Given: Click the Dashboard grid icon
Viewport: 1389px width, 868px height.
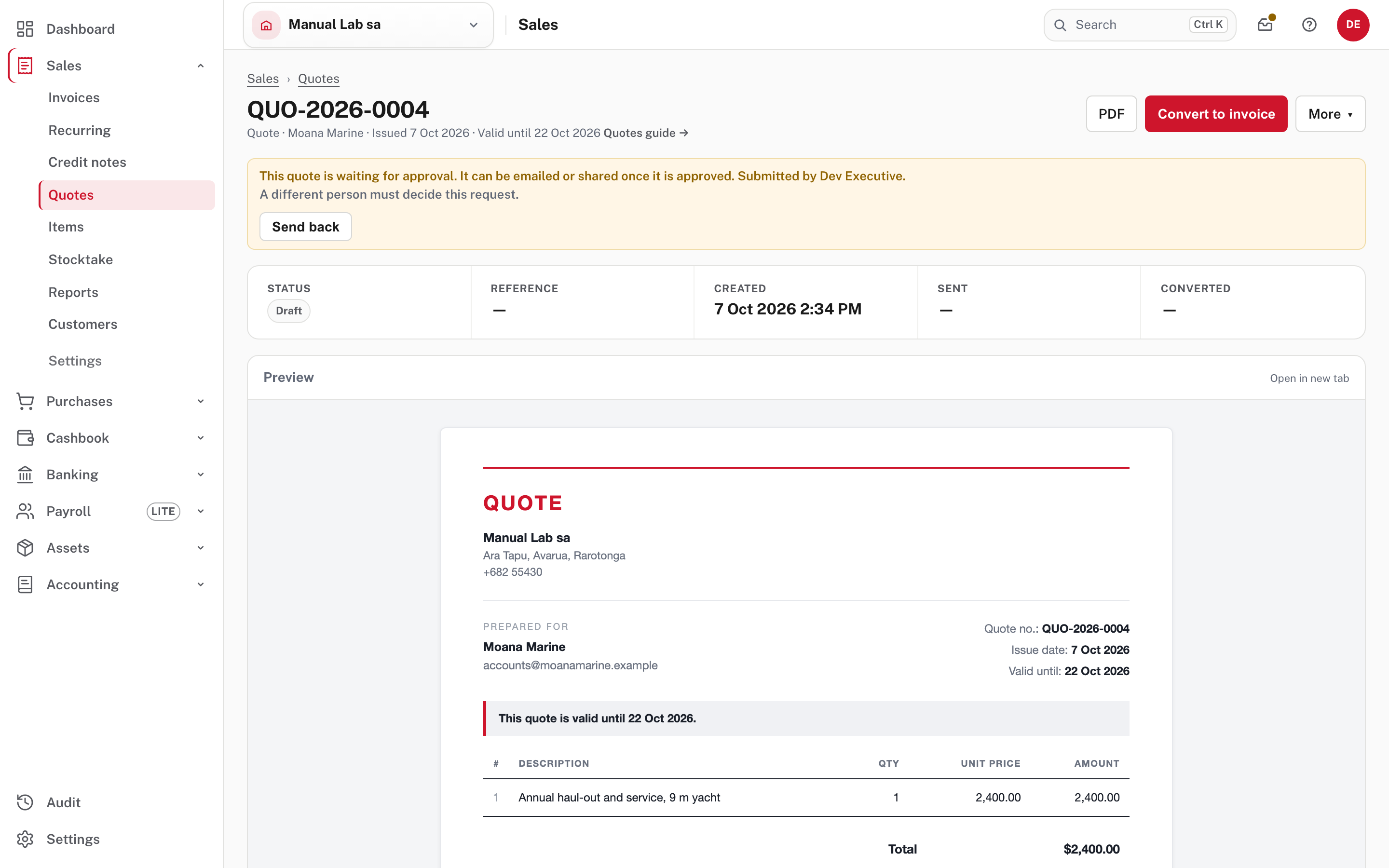Looking at the screenshot, I should 25,29.
